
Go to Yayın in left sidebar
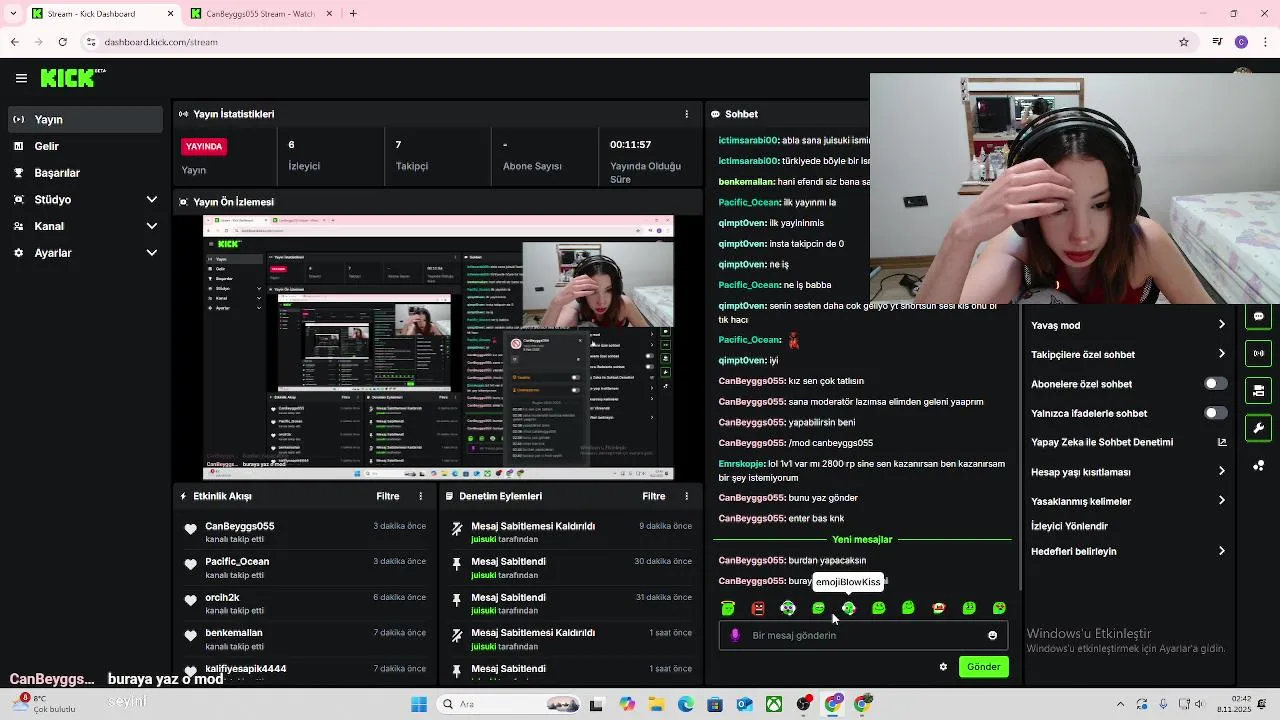(84, 119)
